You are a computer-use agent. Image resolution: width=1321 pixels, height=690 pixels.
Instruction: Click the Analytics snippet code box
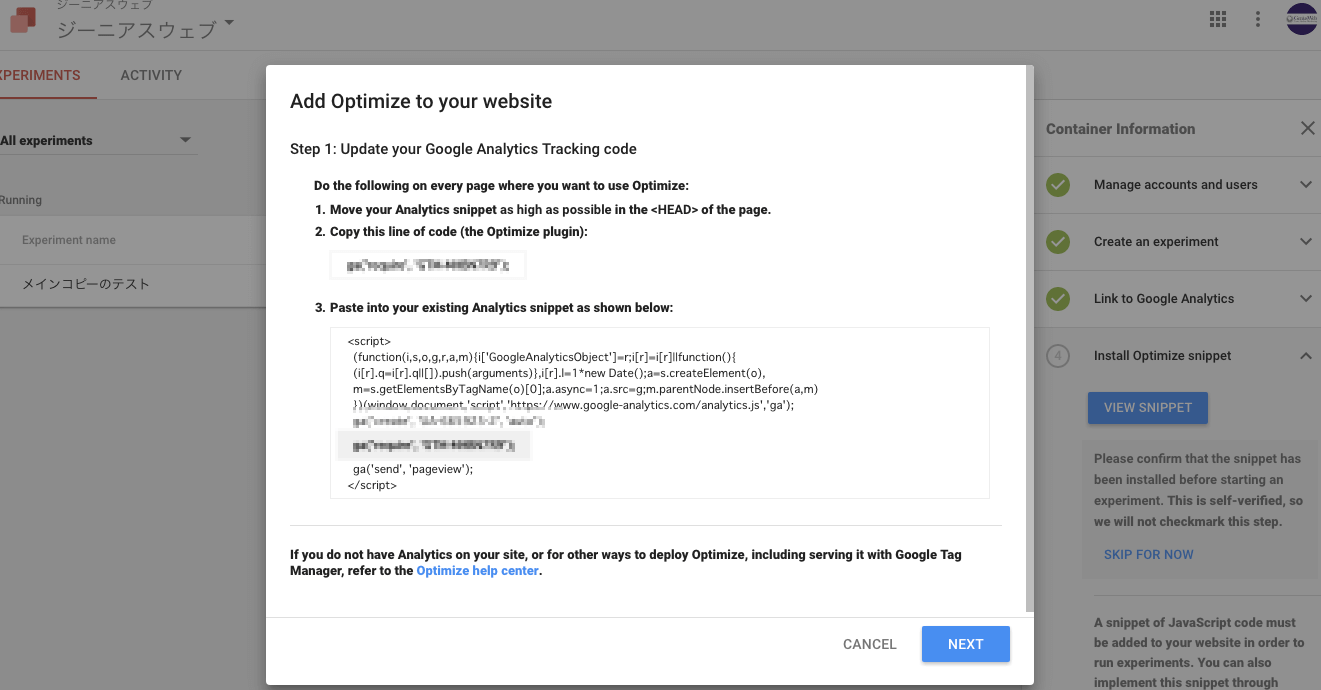660,413
